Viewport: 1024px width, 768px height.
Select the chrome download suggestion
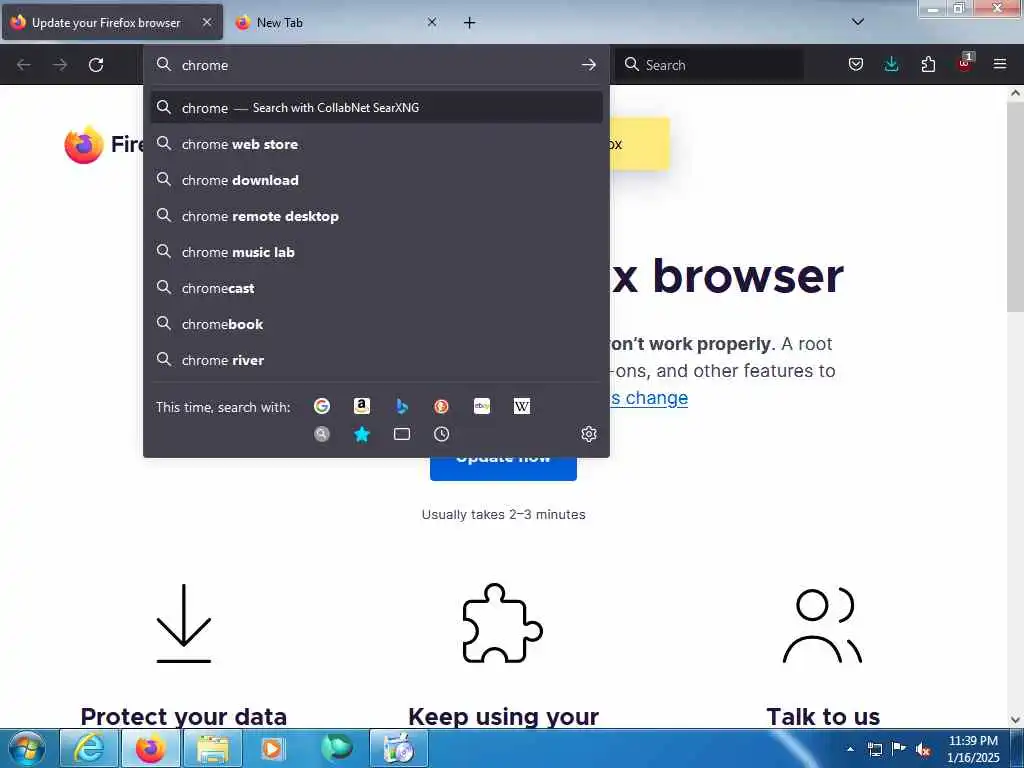click(377, 180)
